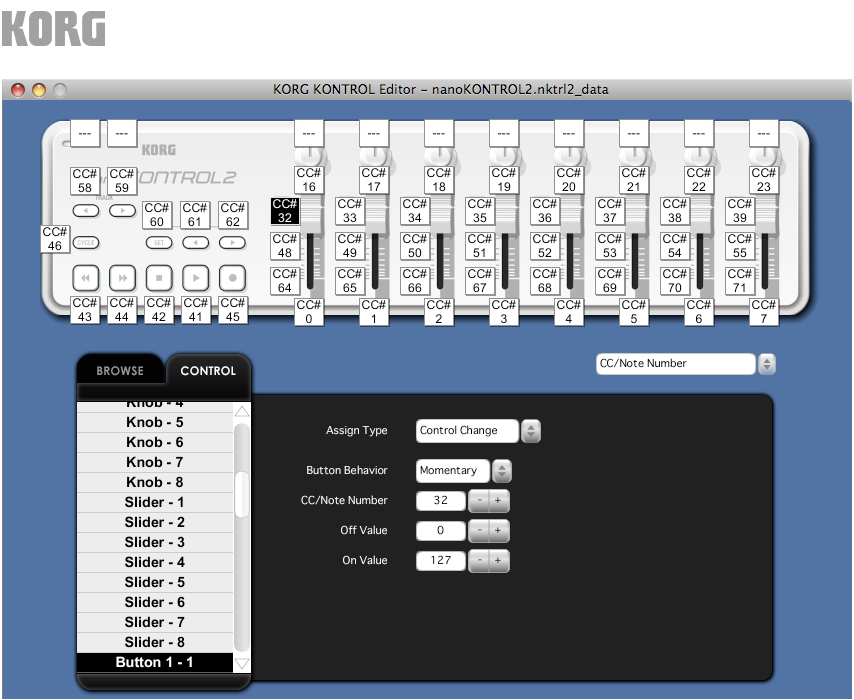
Task: Click the Play transport button
Action: click(x=196, y=278)
